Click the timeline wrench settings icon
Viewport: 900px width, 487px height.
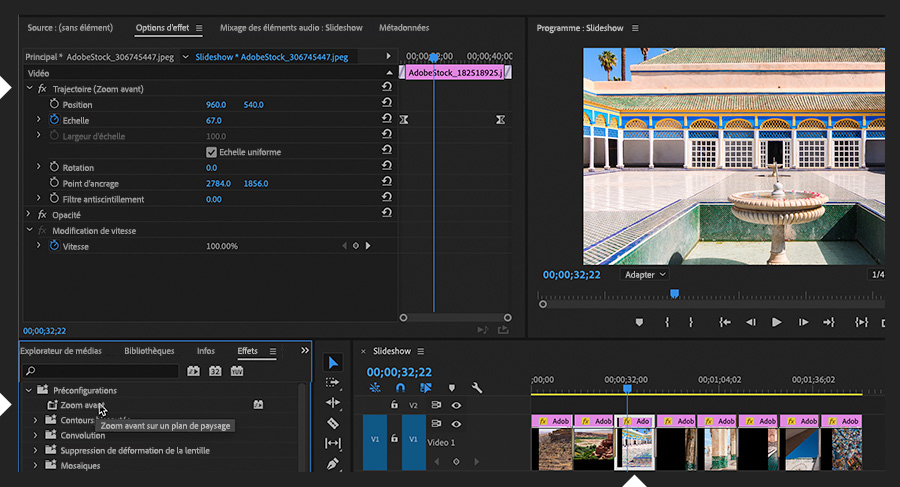477,388
